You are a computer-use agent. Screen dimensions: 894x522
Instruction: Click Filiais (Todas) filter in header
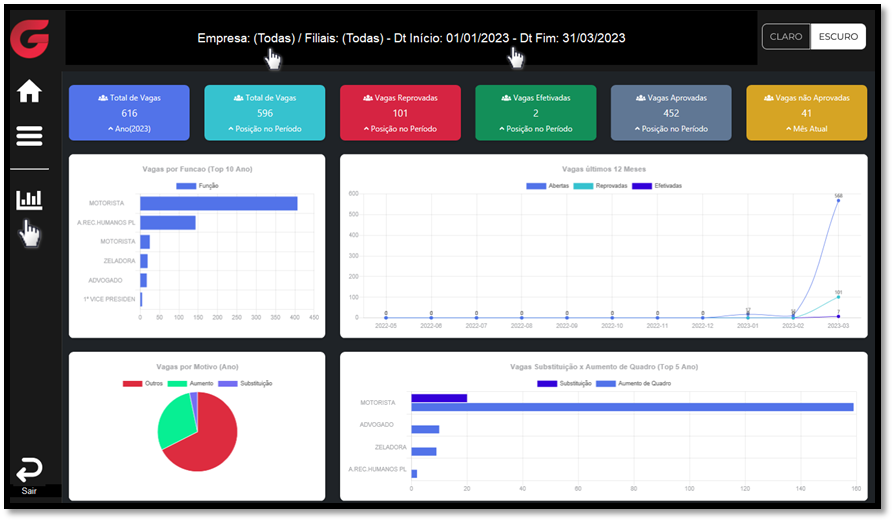tap(344, 38)
